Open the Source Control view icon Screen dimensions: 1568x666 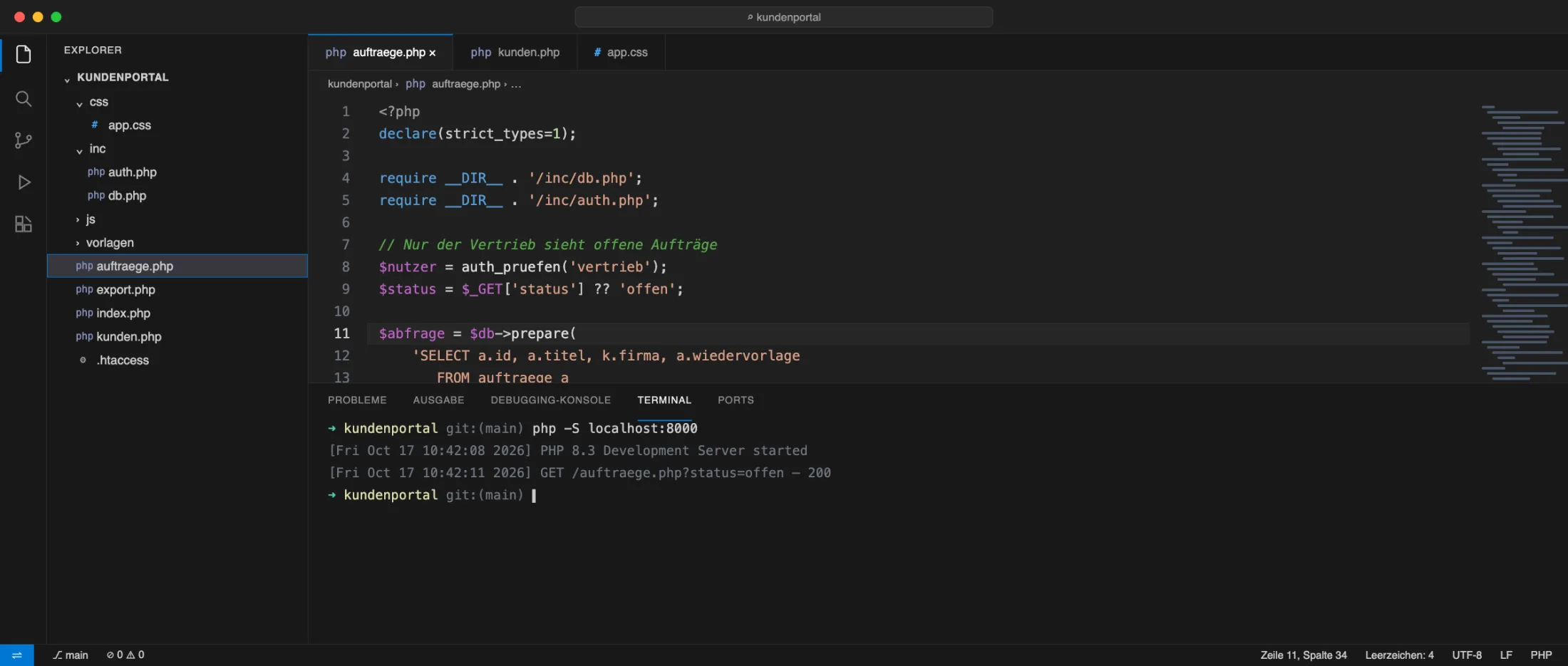point(24,140)
